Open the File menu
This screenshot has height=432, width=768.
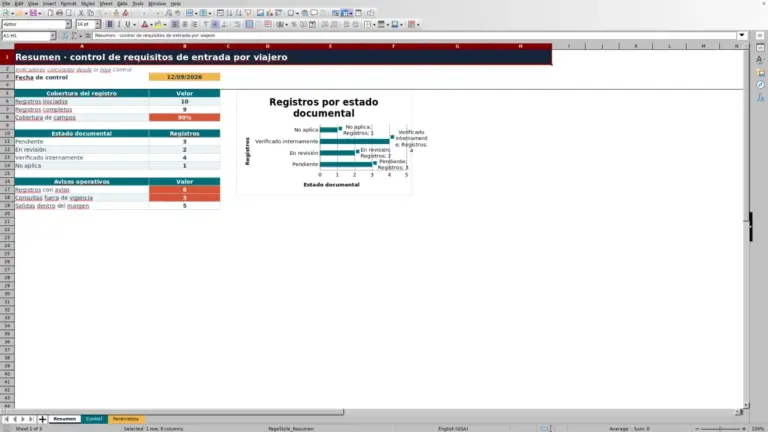(6, 3)
